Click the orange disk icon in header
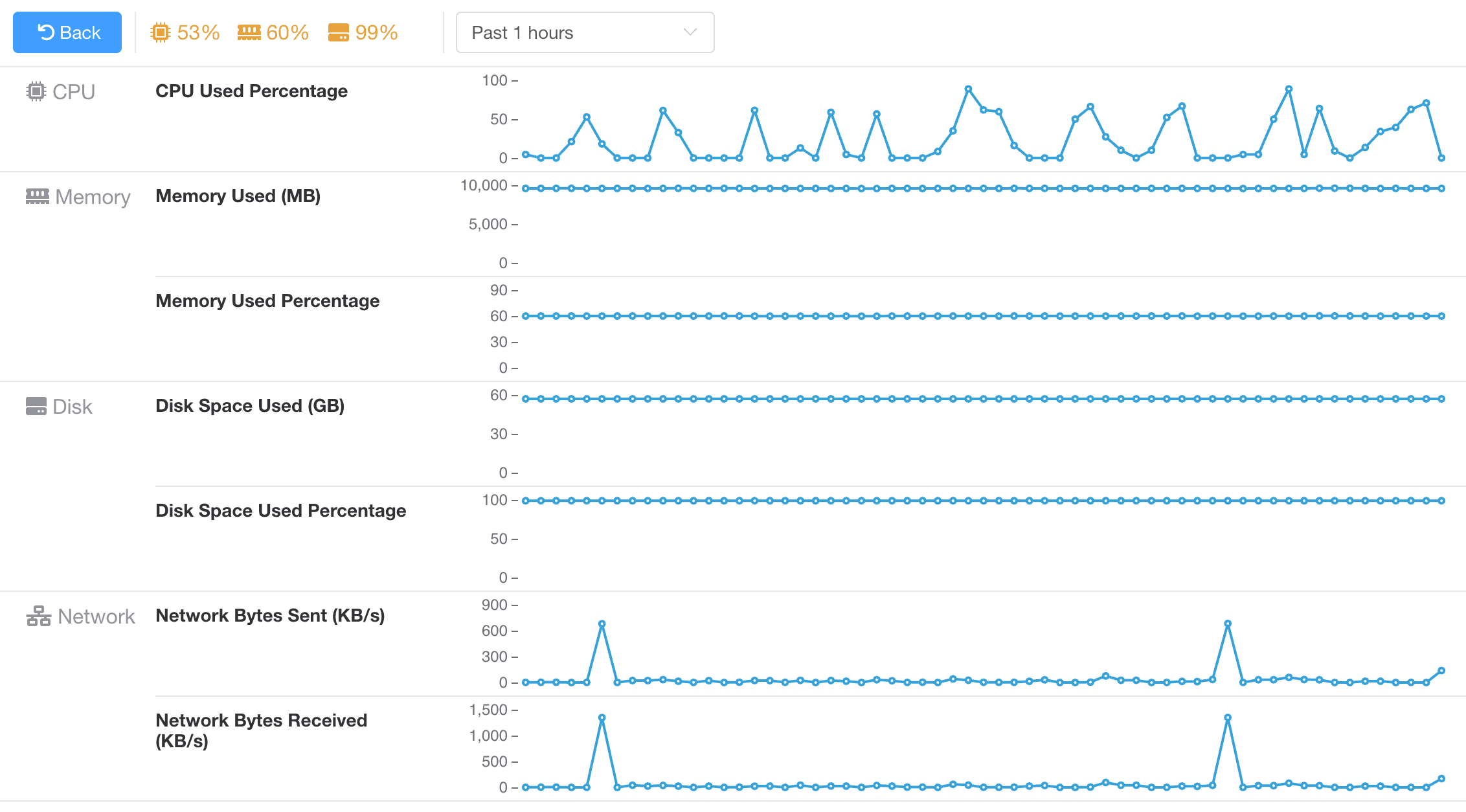Image resolution: width=1466 pixels, height=812 pixels. 338,32
